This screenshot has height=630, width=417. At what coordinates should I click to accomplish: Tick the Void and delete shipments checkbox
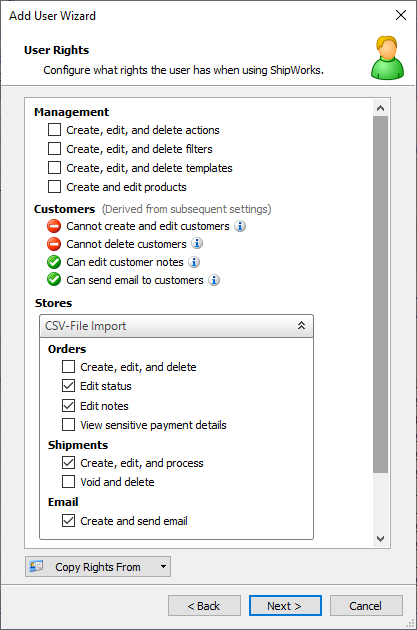(x=68, y=481)
